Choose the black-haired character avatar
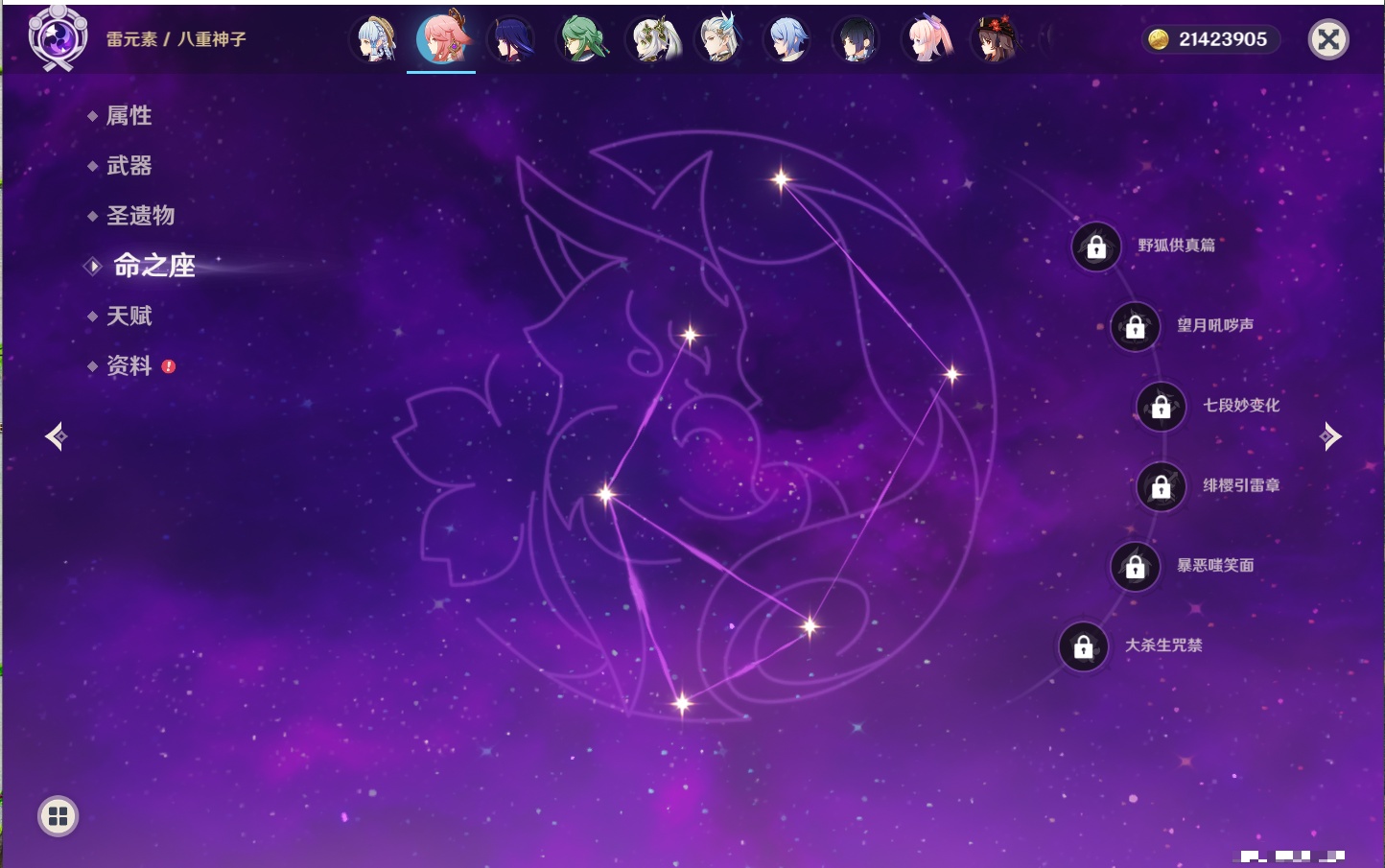Screen dimensions: 1385x868 (x=857, y=39)
